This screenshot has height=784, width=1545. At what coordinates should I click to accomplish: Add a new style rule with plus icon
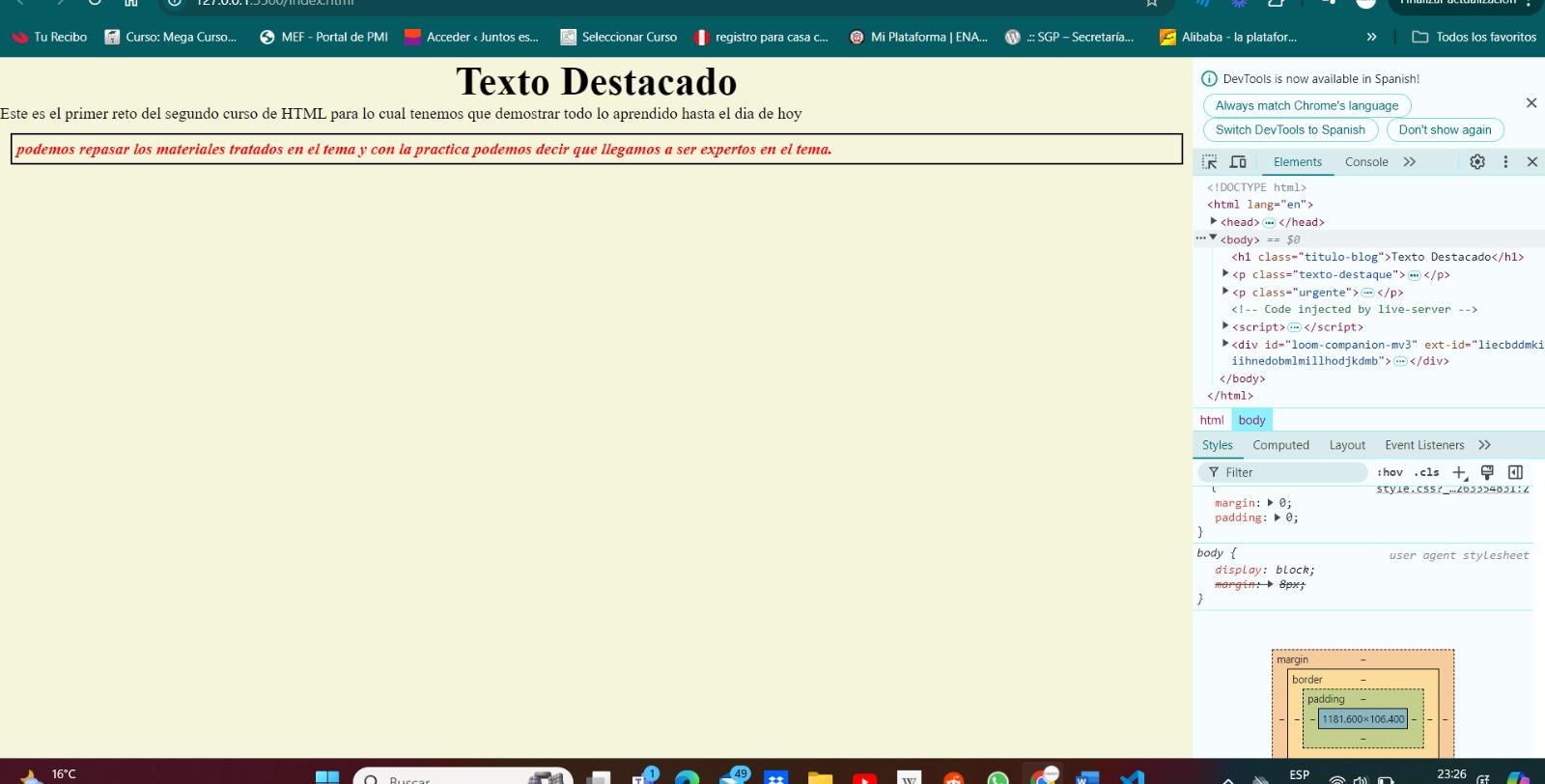click(1459, 472)
